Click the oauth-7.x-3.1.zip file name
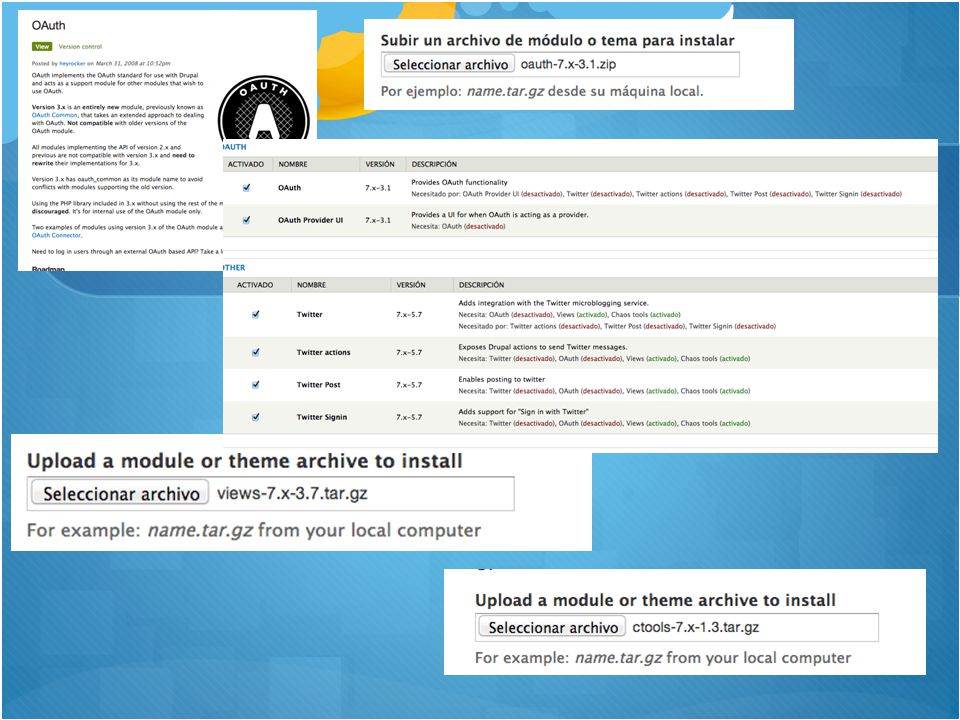960x720 pixels. 568,64
